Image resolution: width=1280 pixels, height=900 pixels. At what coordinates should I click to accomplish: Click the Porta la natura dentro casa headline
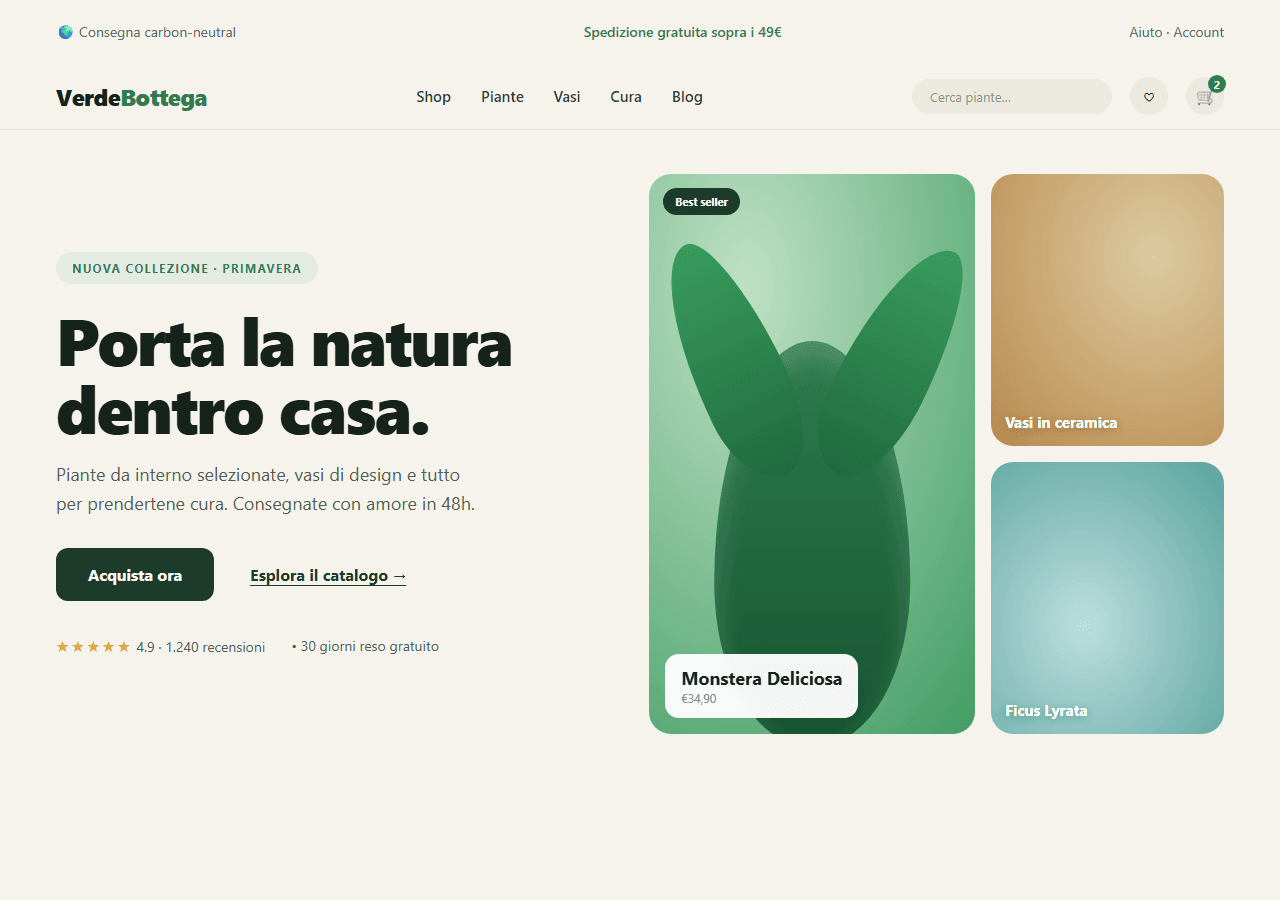coord(284,377)
